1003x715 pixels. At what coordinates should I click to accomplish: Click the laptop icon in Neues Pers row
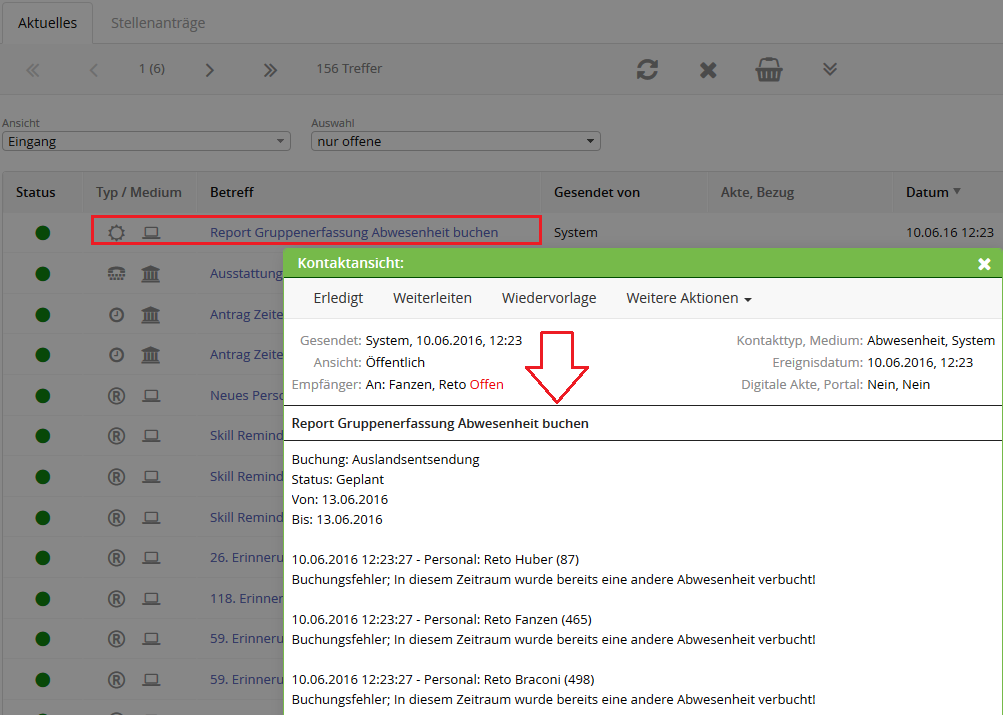pos(151,396)
